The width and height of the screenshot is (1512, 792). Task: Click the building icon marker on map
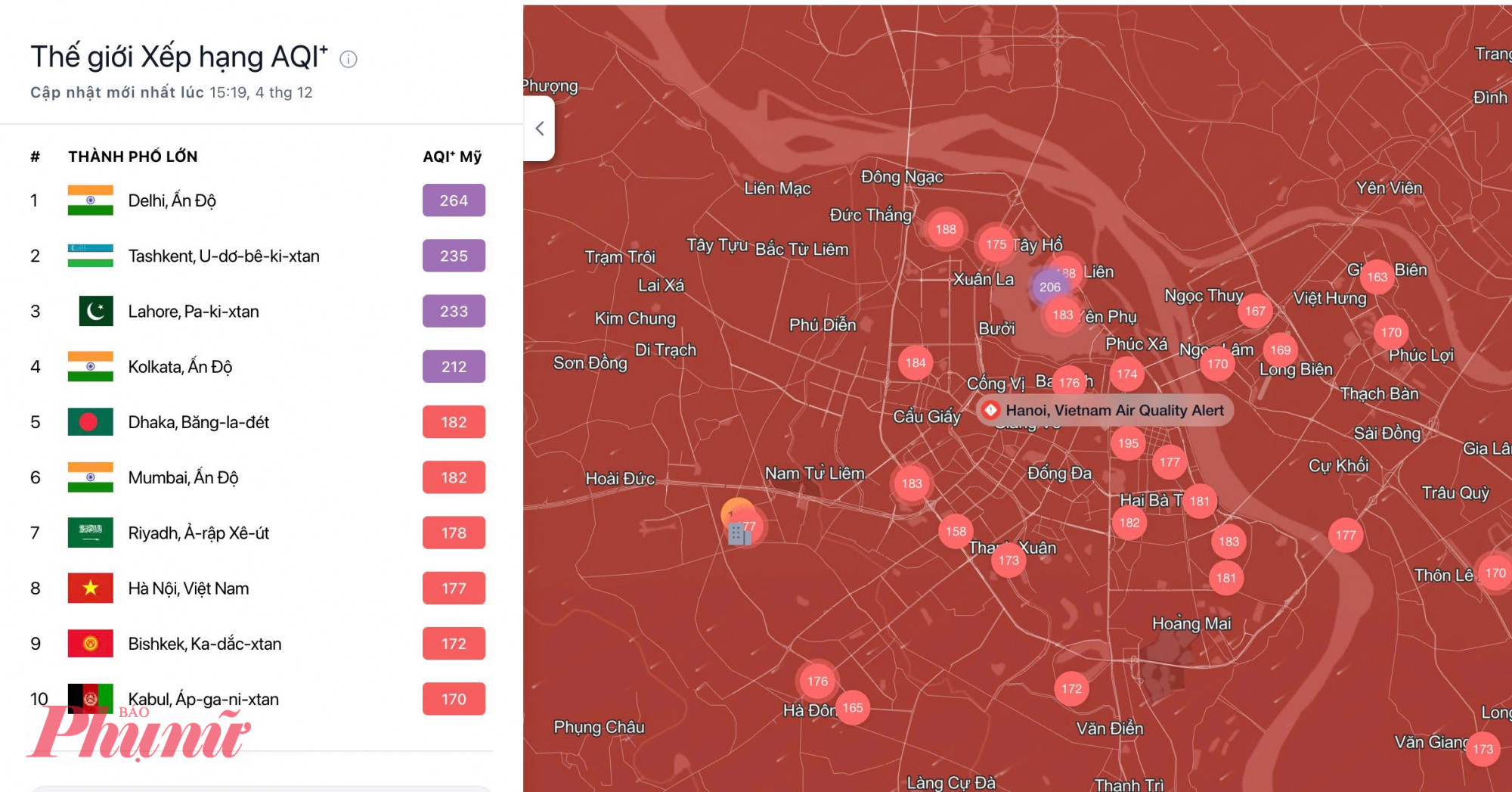[738, 534]
